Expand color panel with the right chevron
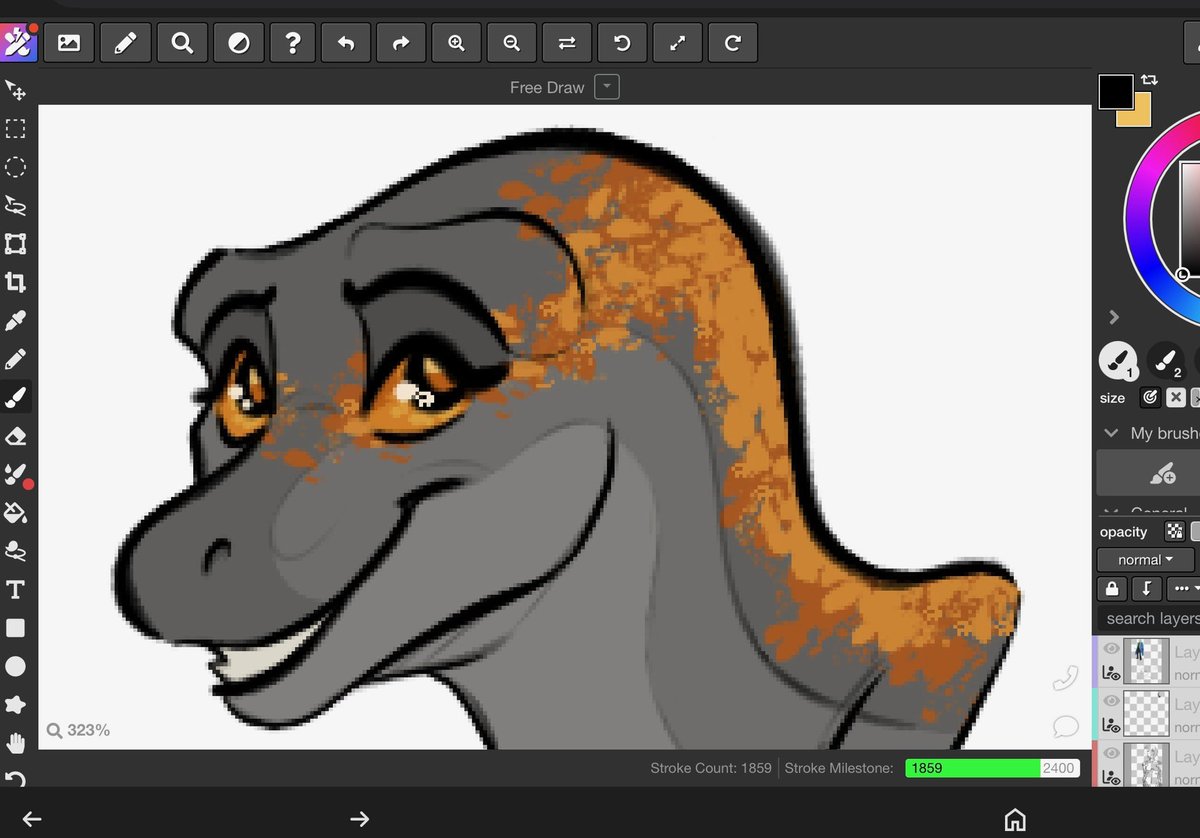The height and width of the screenshot is (838, 1200). (x=1113, y=317)
